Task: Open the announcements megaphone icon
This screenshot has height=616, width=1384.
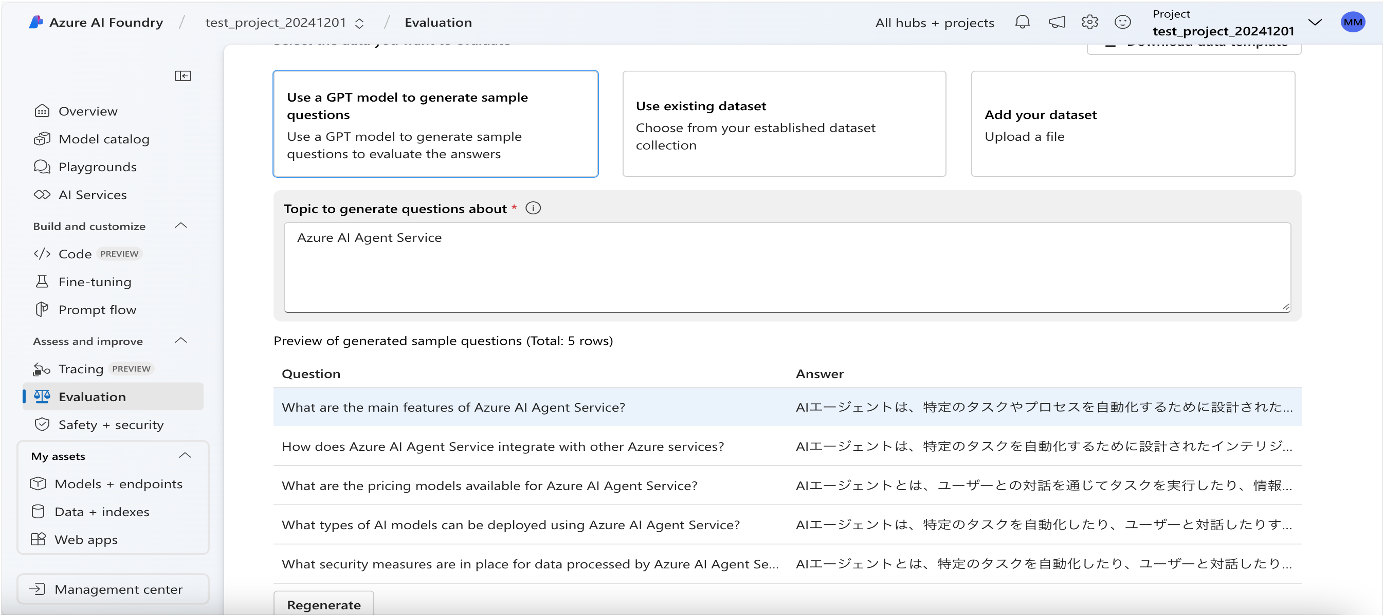Action: click(1056, 22)
